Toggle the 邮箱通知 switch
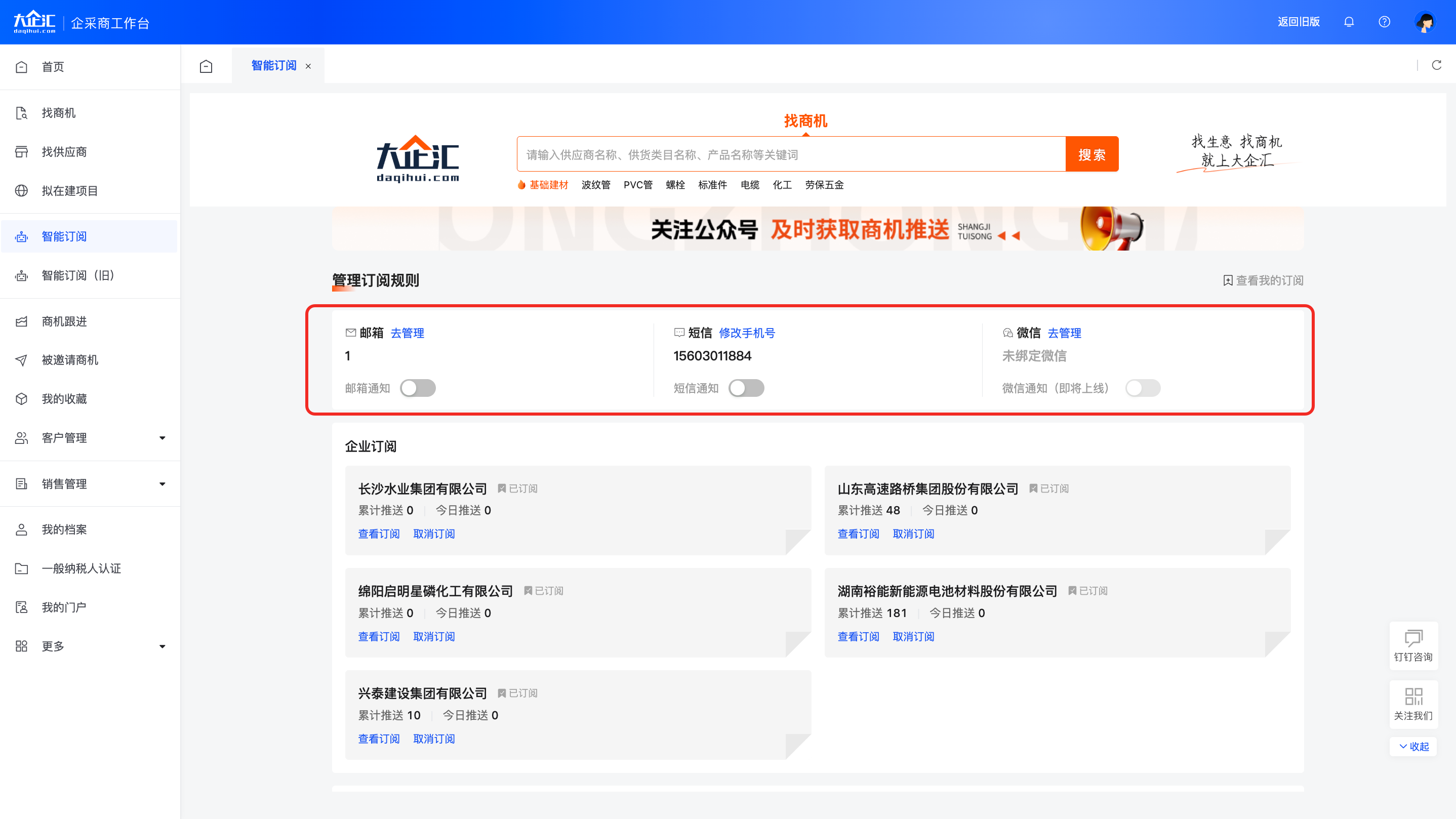This screenshot has height=819, width=1456. [x=418, y=388]
